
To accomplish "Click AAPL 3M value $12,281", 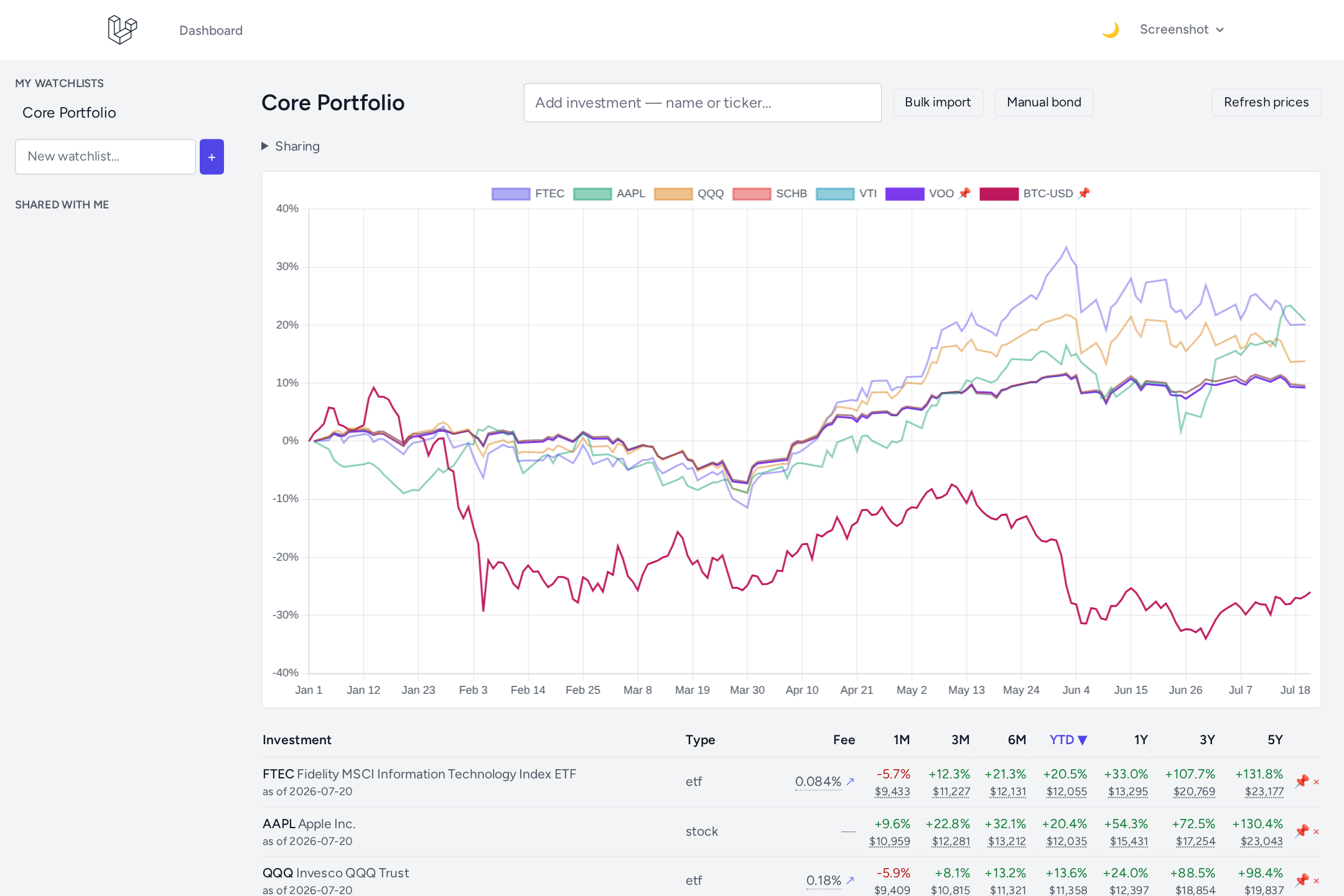I will [951, 841].
